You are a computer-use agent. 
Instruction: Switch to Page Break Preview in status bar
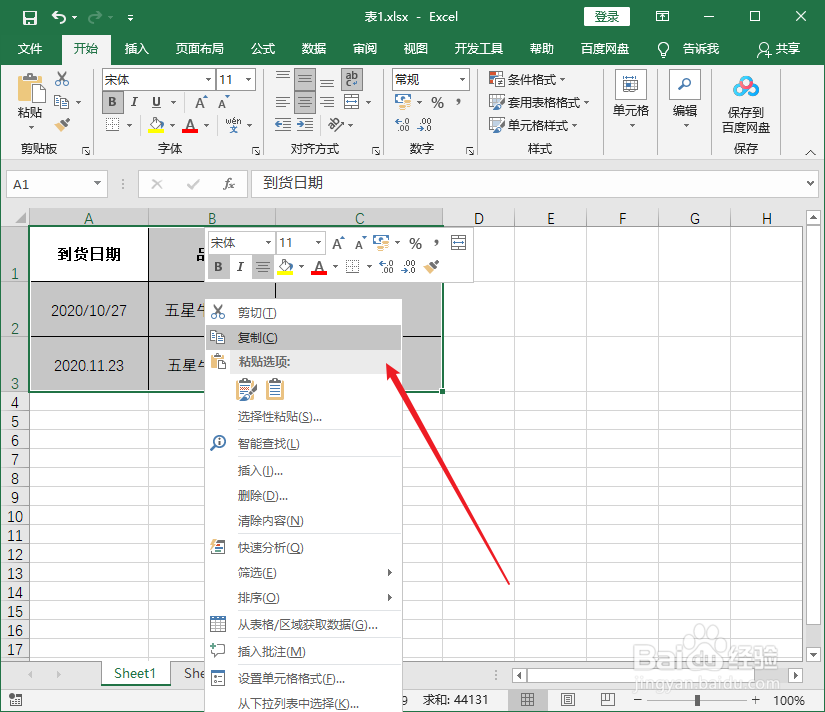click(x=608, y=699)
